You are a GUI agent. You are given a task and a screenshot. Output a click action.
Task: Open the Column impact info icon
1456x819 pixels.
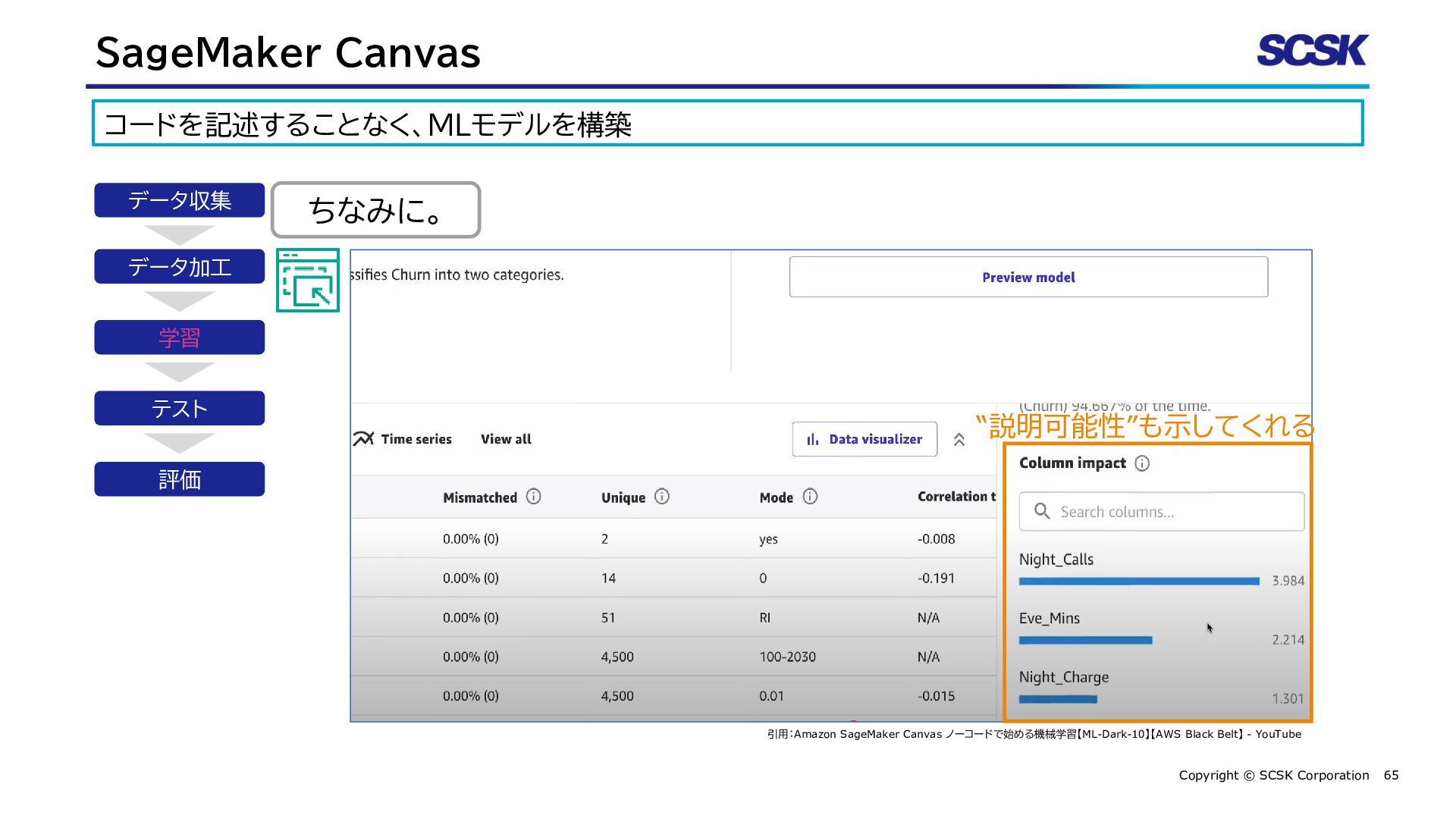[1142, 463]
